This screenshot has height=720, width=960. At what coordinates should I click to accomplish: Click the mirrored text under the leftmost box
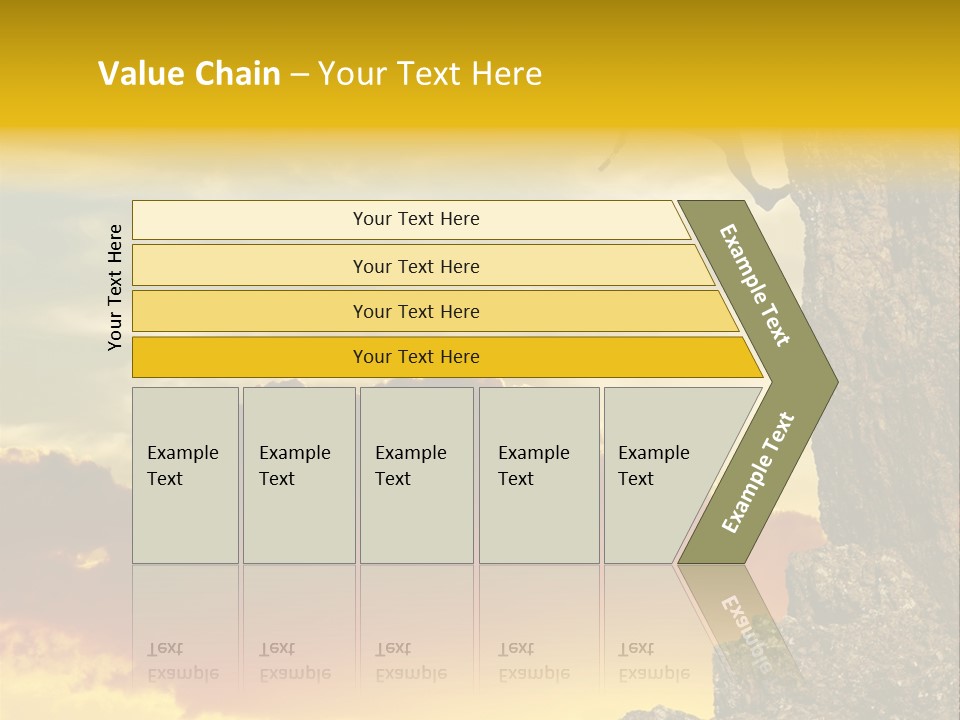coord(183,661)
